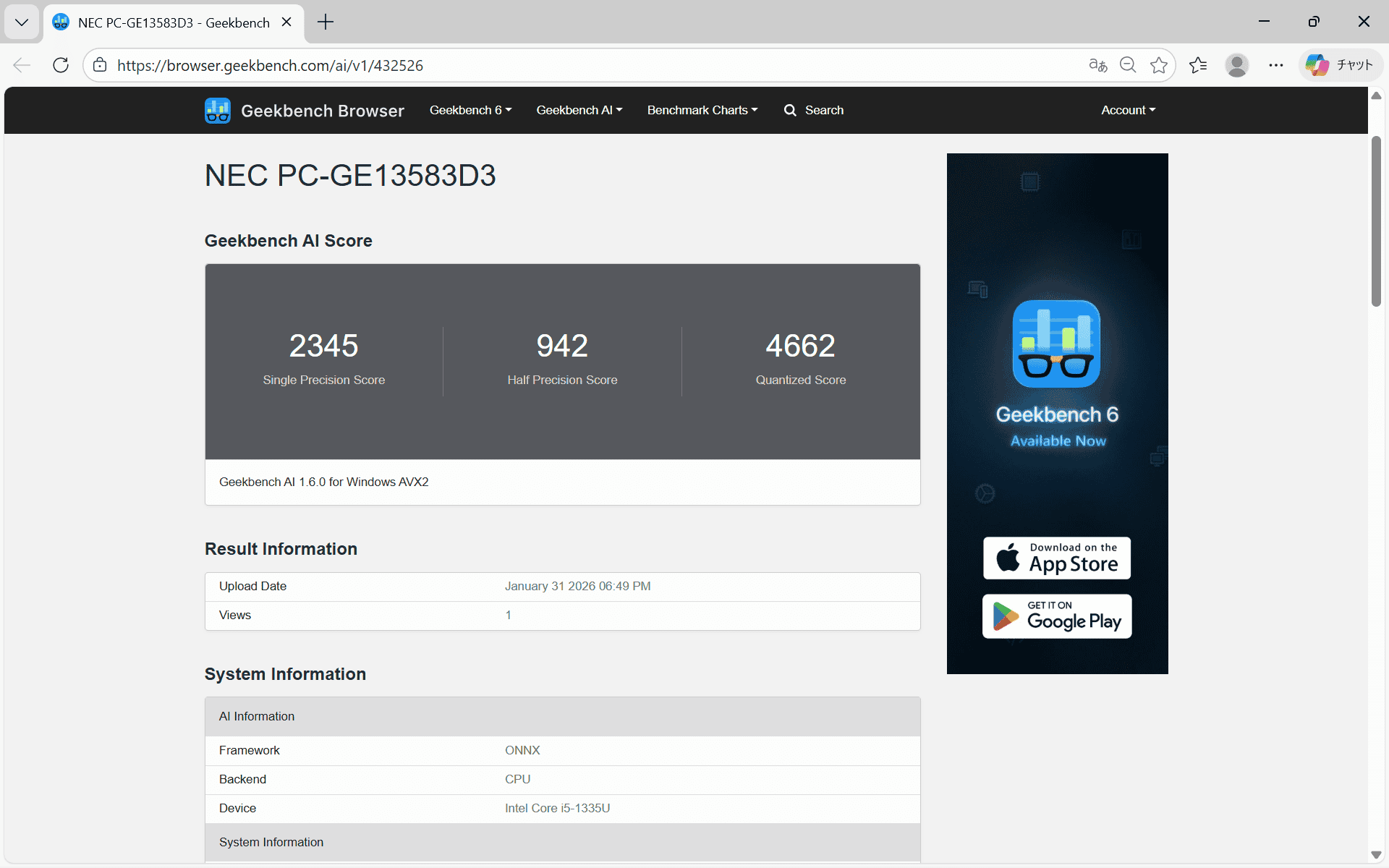Screen dimensions: 1389x868
Task: Open the favorites list icon
Action: (1198, 65)
